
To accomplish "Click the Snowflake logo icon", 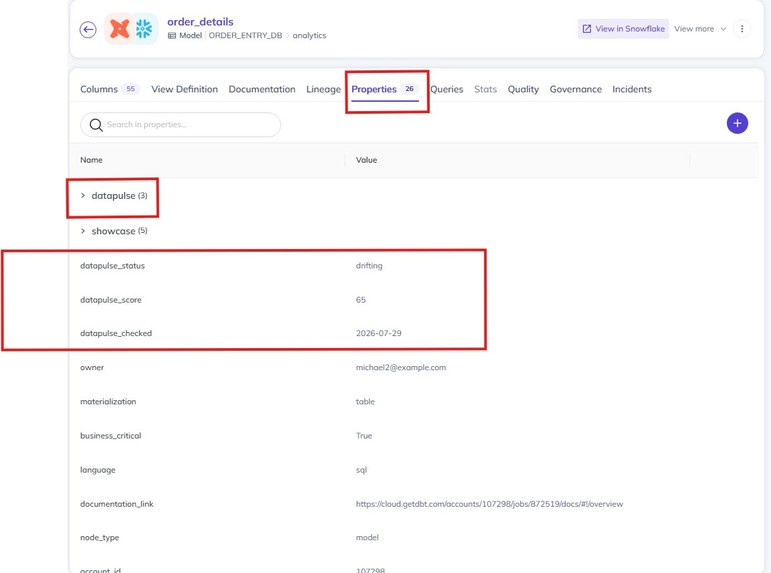I will coord(145,29).
